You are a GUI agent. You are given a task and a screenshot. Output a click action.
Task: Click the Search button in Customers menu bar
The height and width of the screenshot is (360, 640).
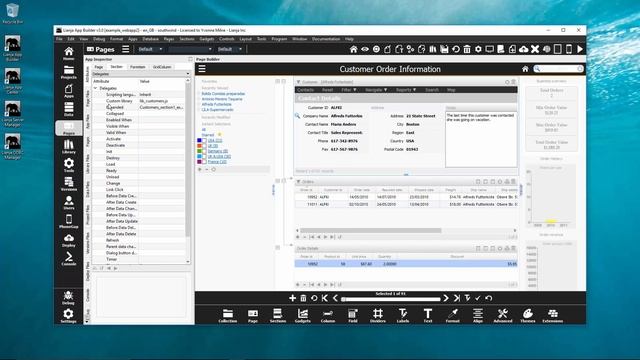tap(432, 90)
